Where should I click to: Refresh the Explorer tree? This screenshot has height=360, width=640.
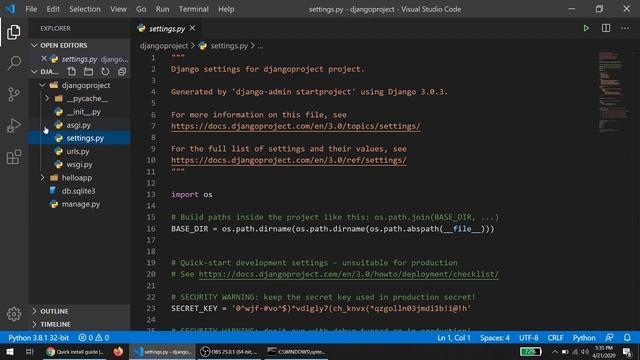pos(105,72)
